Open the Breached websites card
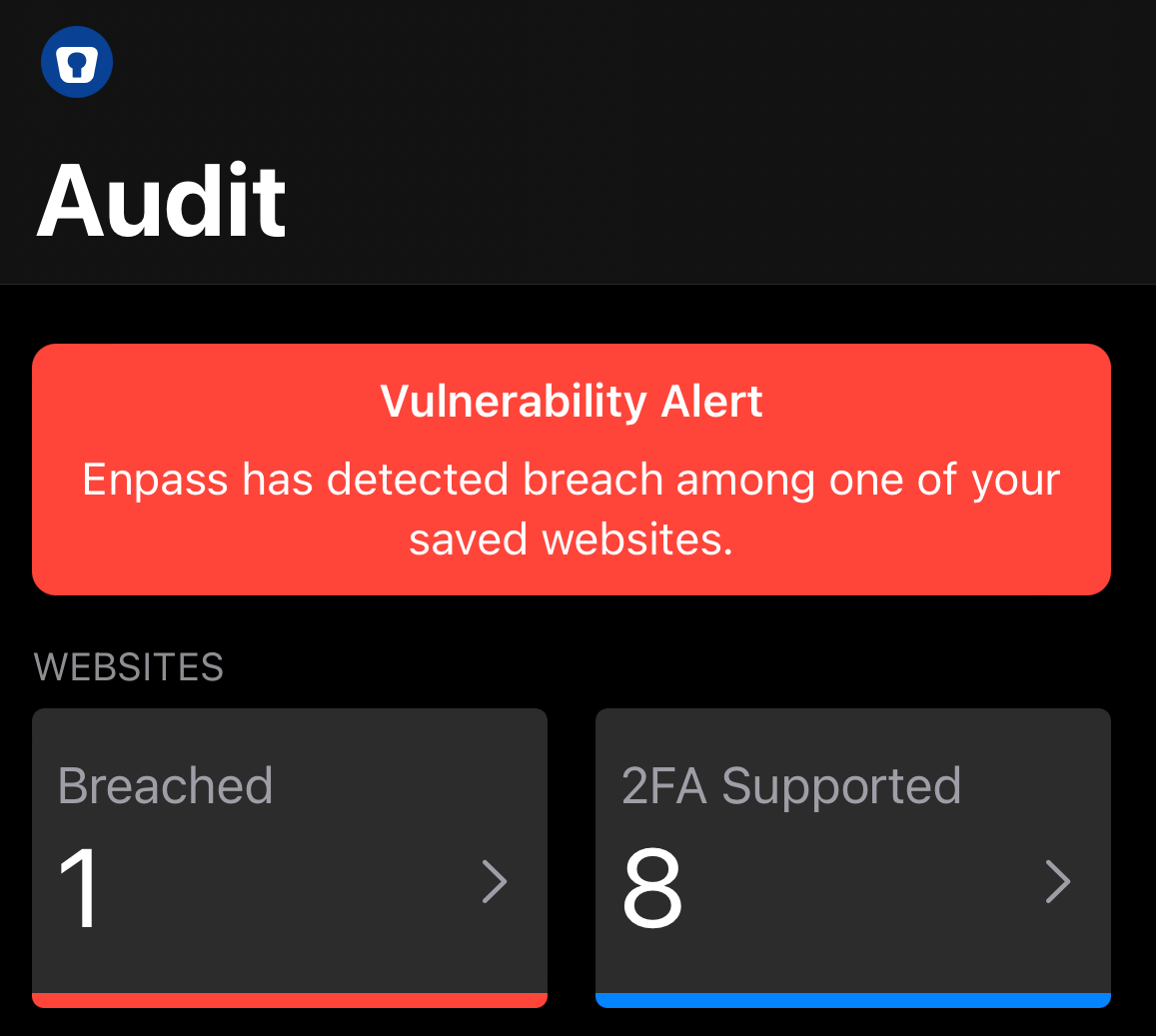This screenshot has height=1036, width=1156. [x=290, y=857]
